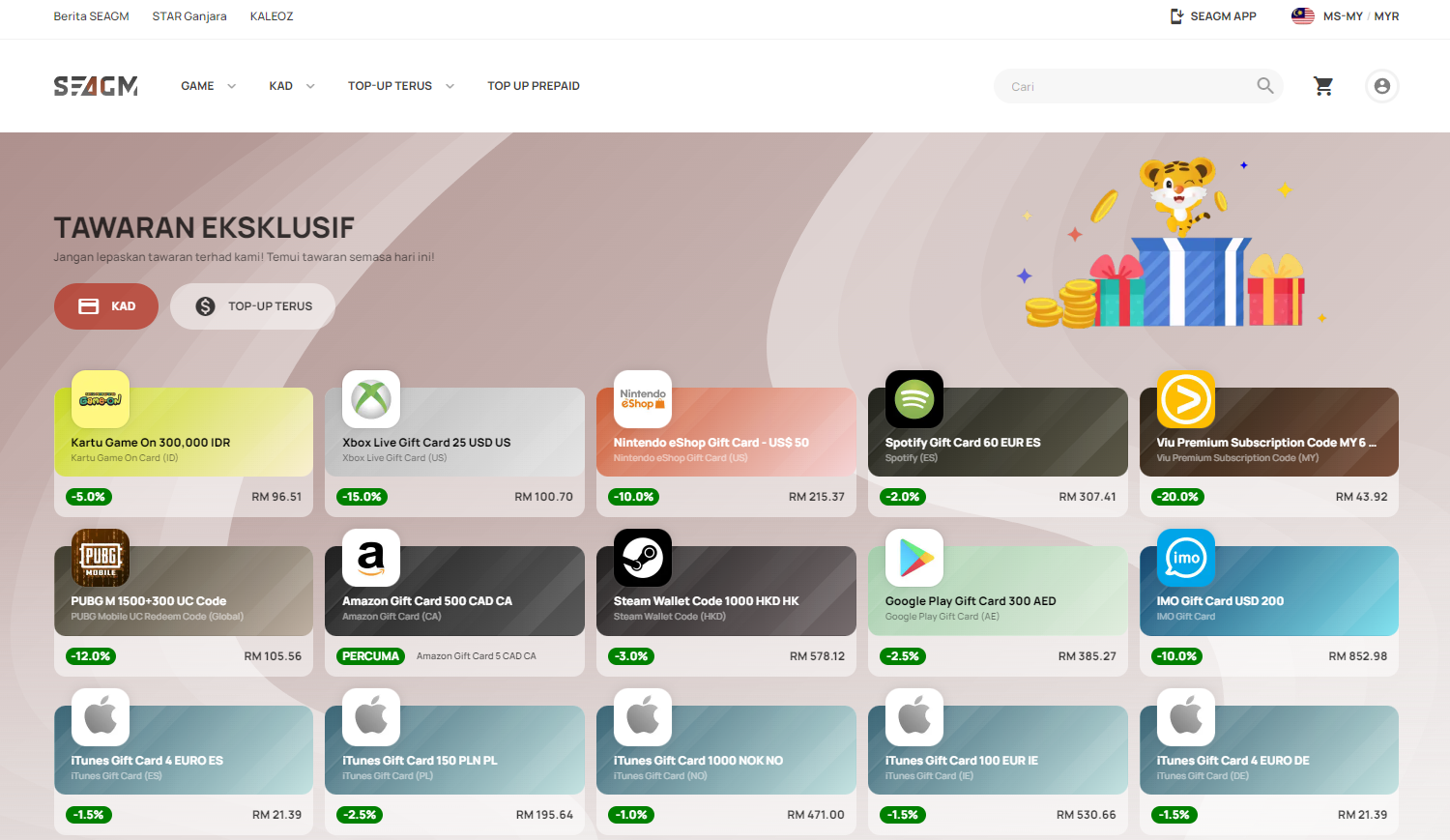
Task: Select the TOP-UP TERUS offers tab
Action: 253,306
